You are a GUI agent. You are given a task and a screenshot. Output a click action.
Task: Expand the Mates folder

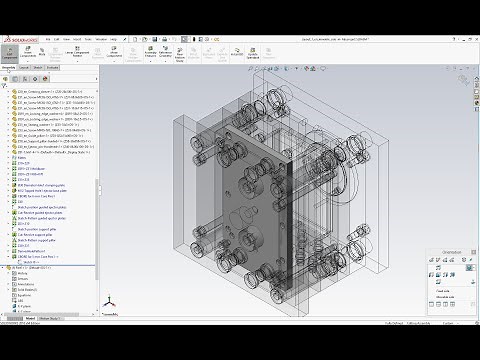point(8,158)
